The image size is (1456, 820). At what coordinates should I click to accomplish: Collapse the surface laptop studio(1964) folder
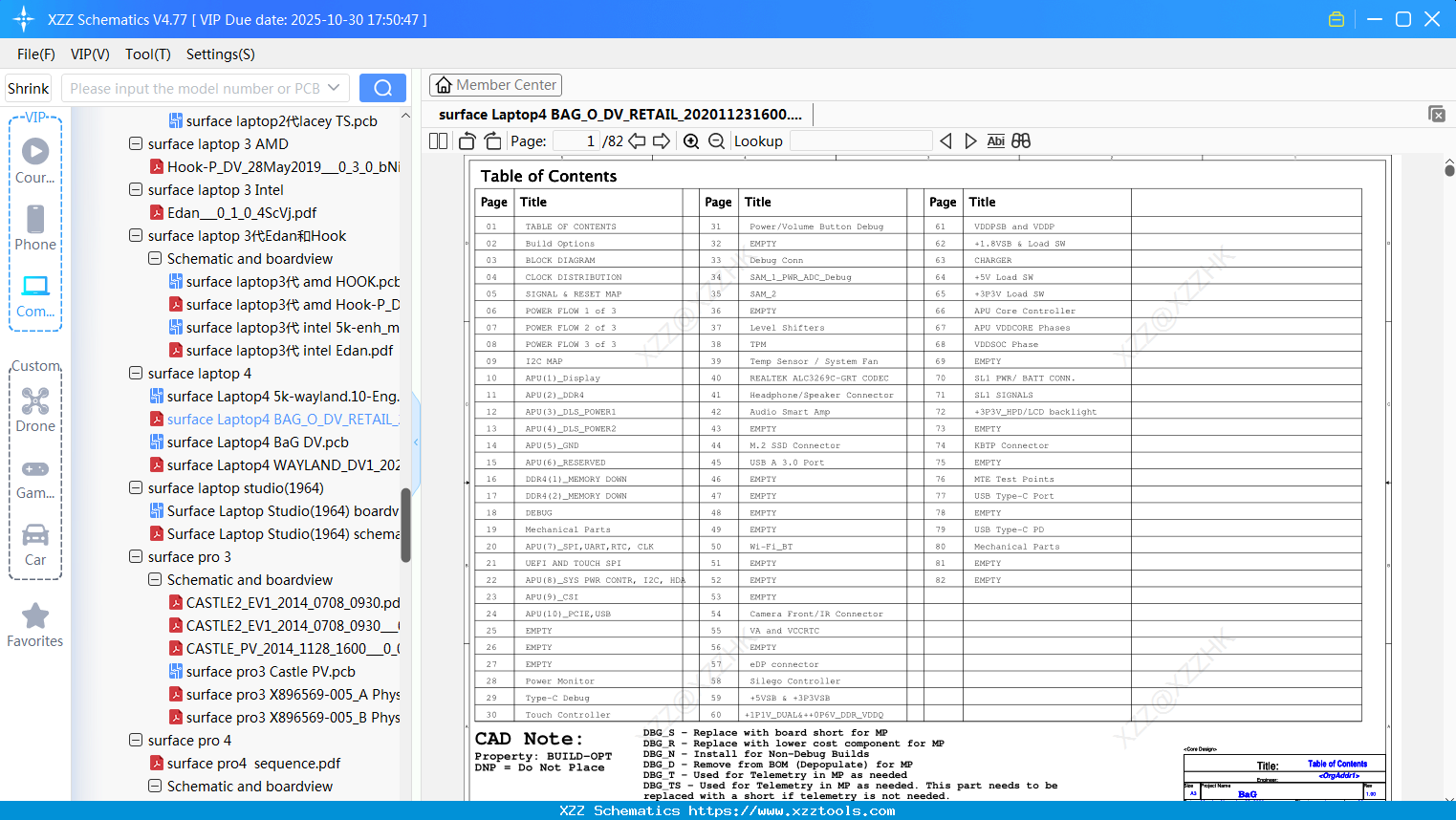[x=136, y=488]
